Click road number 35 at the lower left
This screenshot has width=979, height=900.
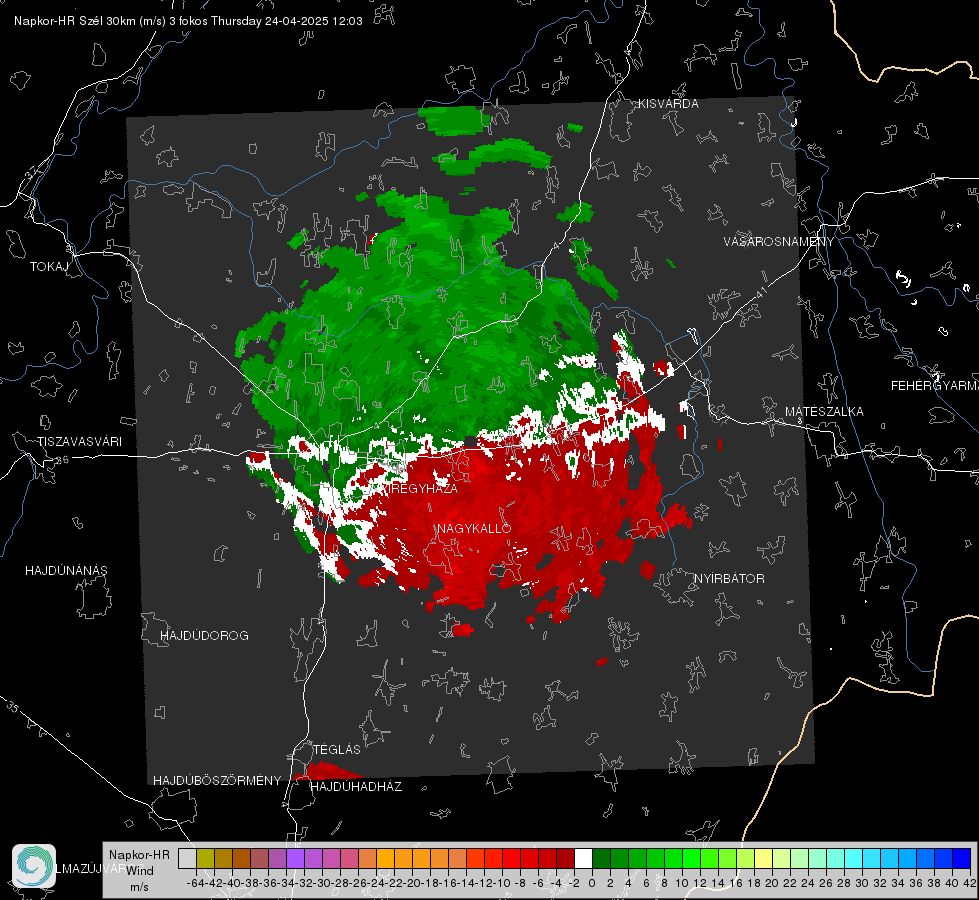13,707
